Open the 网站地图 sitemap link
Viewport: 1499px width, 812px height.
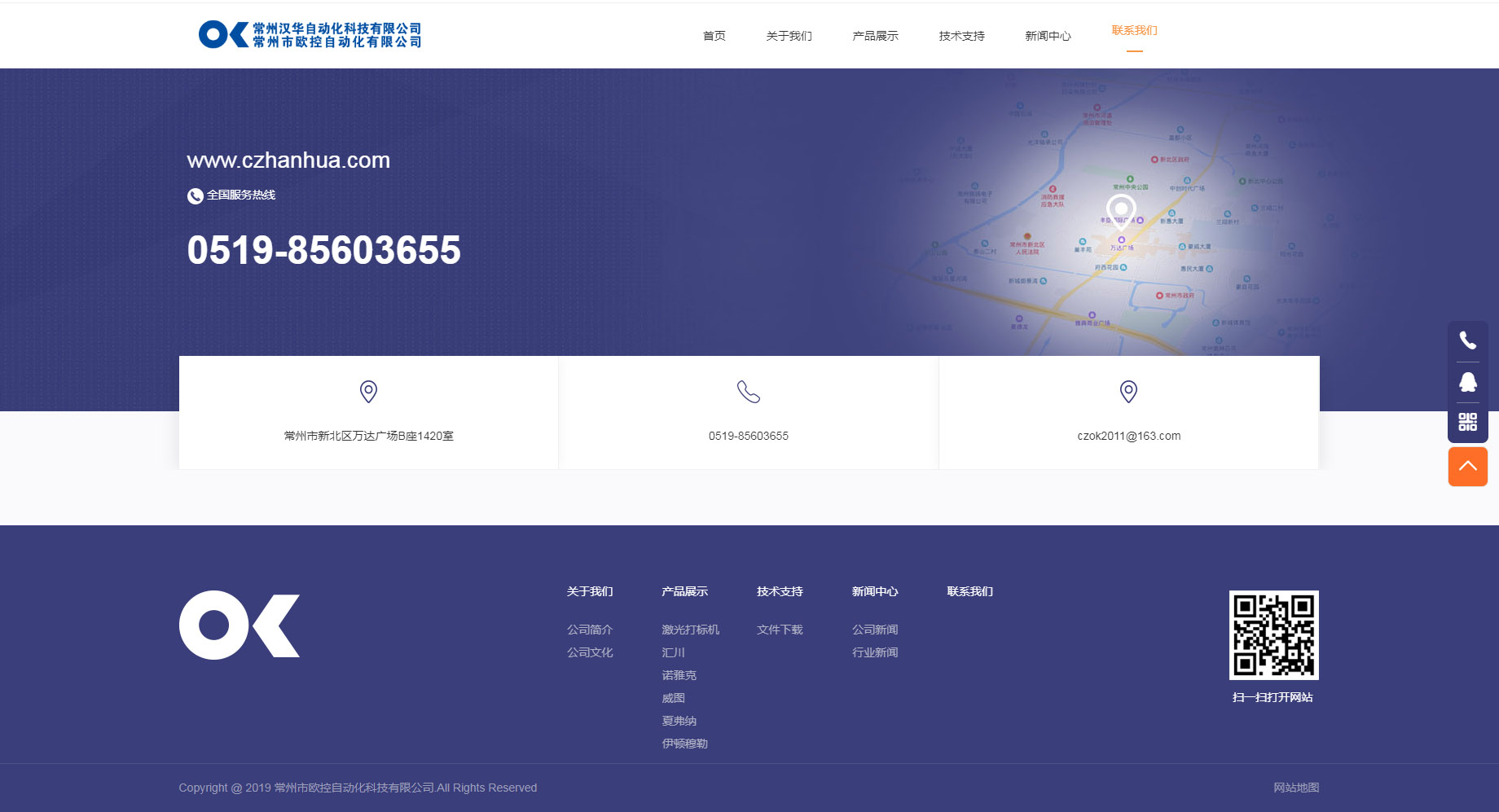tap(1296, 788)
